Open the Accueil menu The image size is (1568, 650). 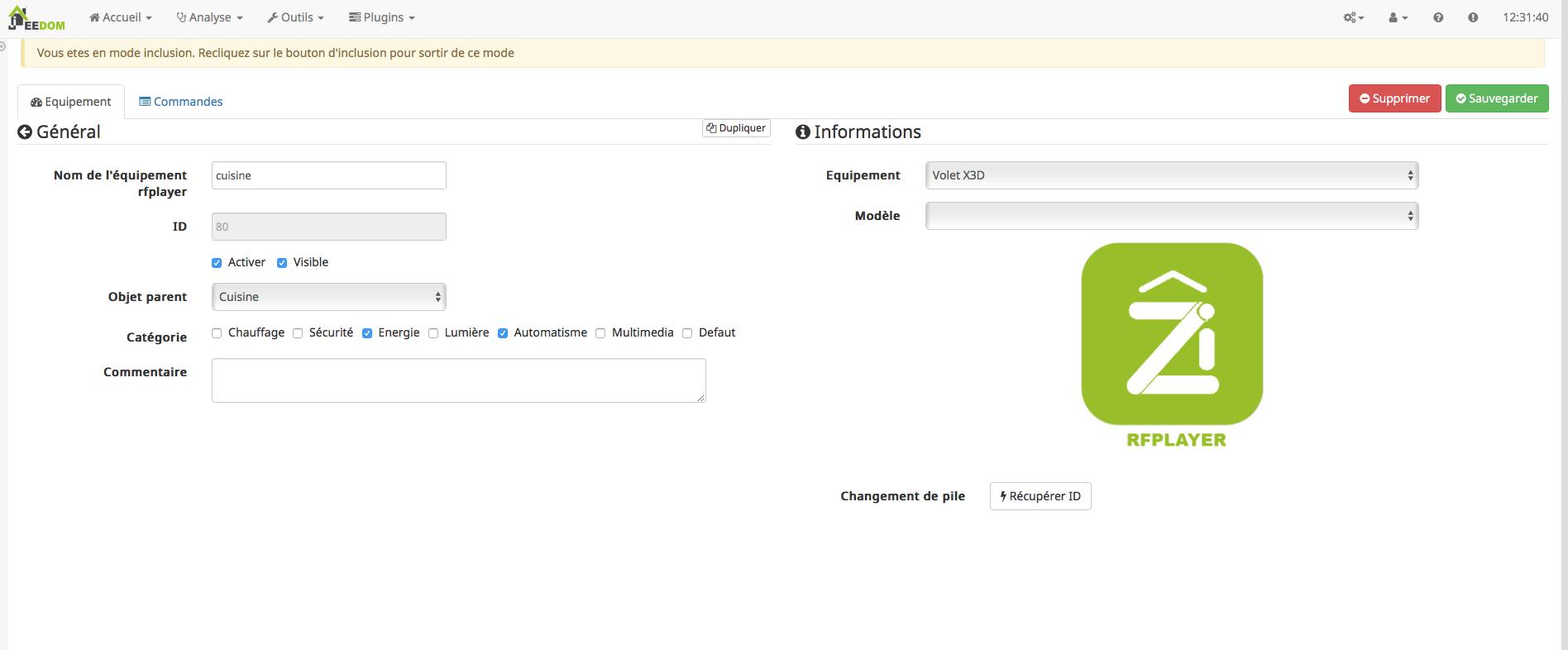tap(121, 17)
